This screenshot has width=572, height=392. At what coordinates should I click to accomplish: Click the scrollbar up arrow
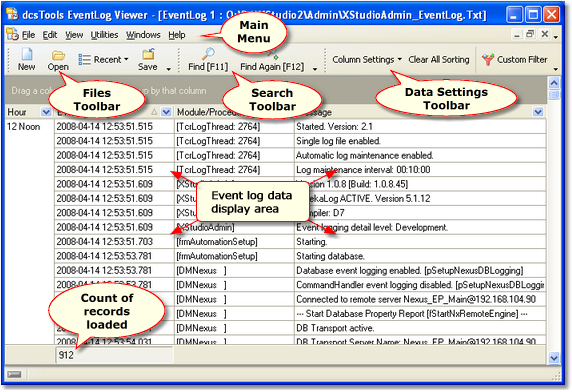click(554, 83)
